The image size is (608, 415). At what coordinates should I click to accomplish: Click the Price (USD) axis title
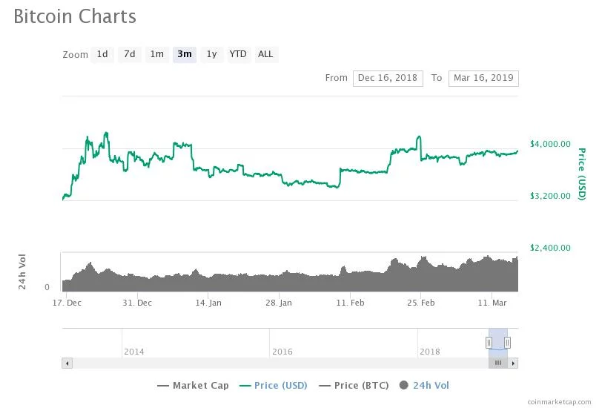[x=582, y=174]
